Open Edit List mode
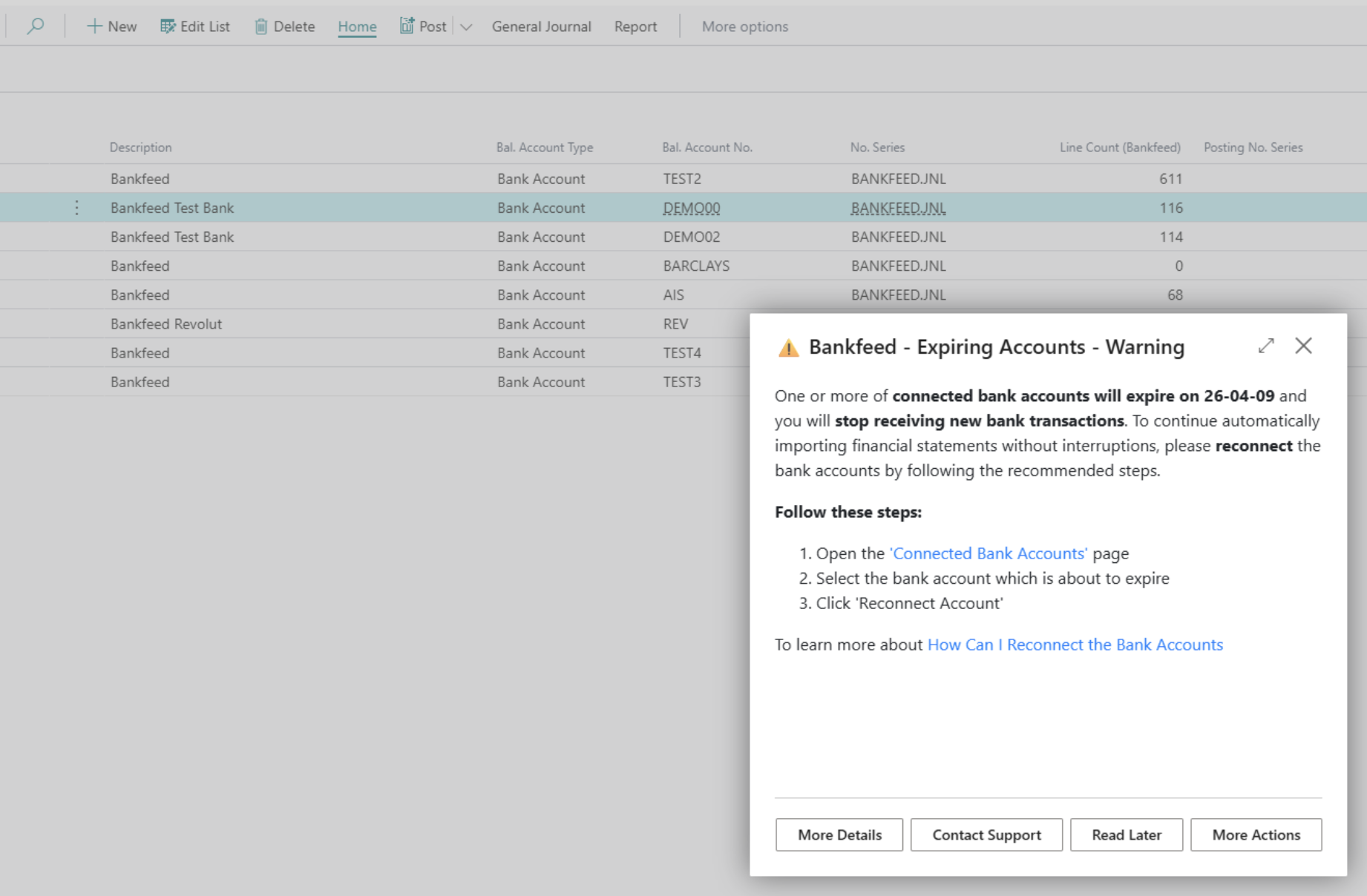 tap(195, 27)
